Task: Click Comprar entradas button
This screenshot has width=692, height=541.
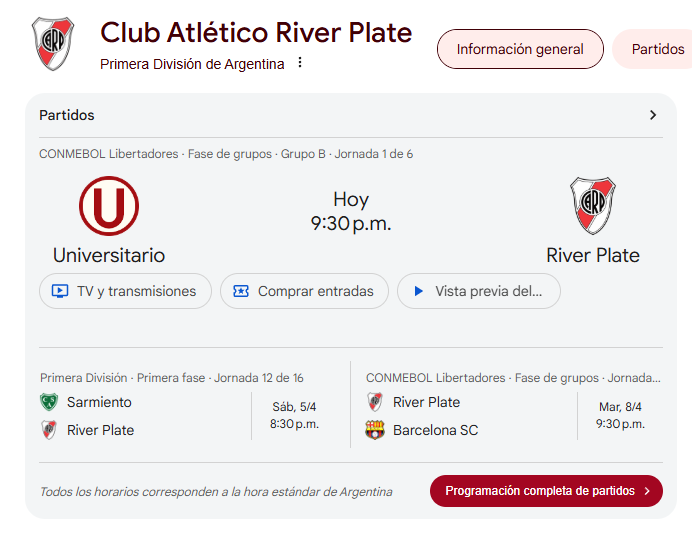Action: [305, 291]
